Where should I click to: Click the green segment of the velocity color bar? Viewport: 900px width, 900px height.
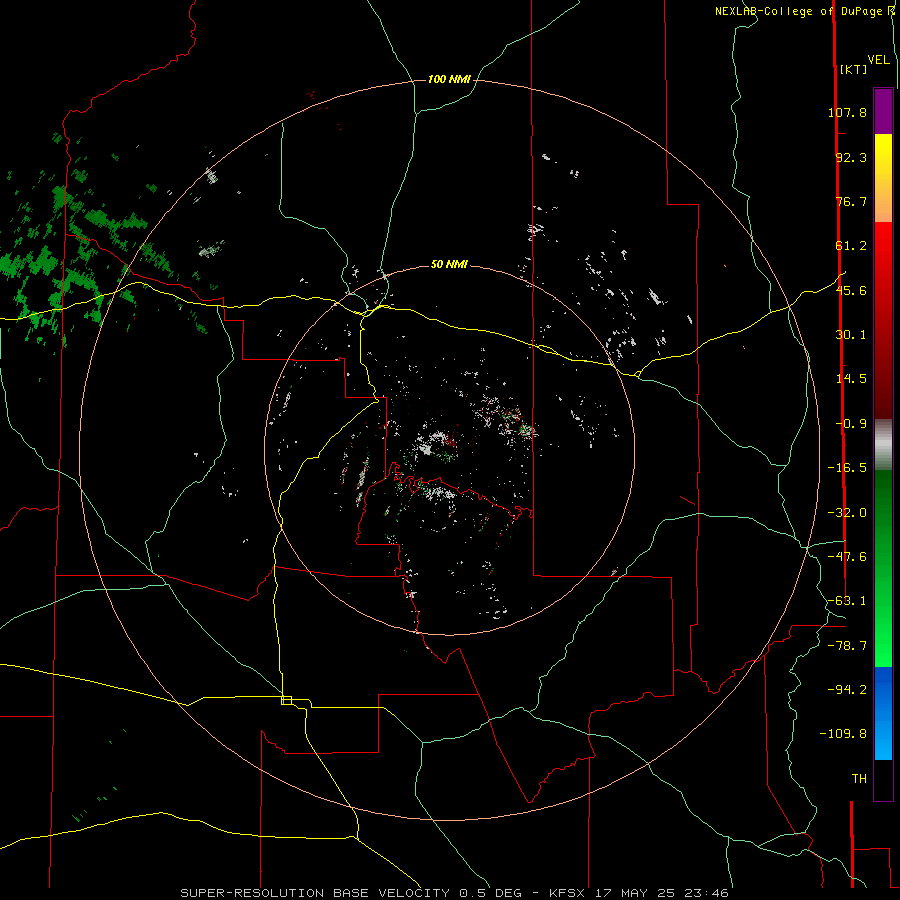click(x=883, y=568)
